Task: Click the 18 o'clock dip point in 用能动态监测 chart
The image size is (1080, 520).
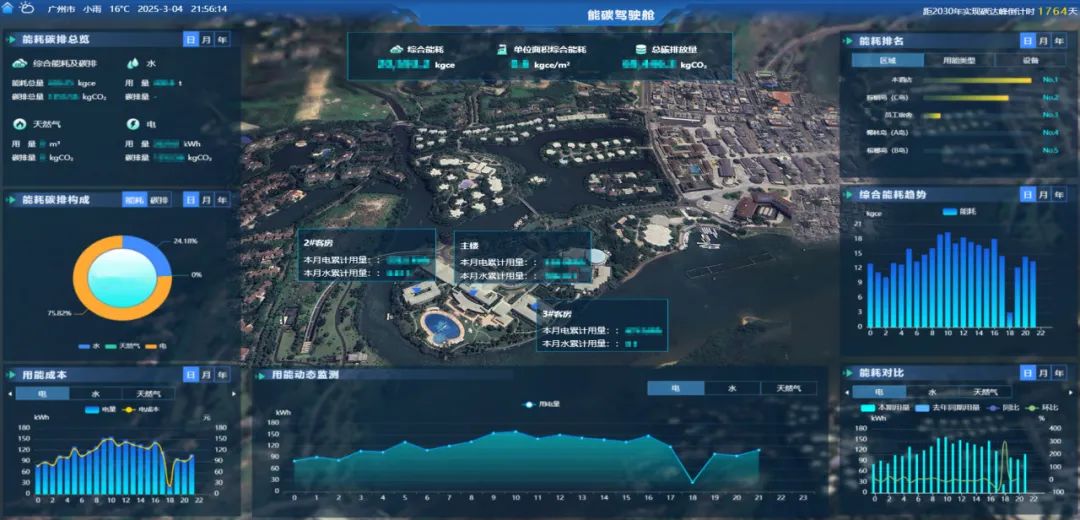Action: pos(693,482)
